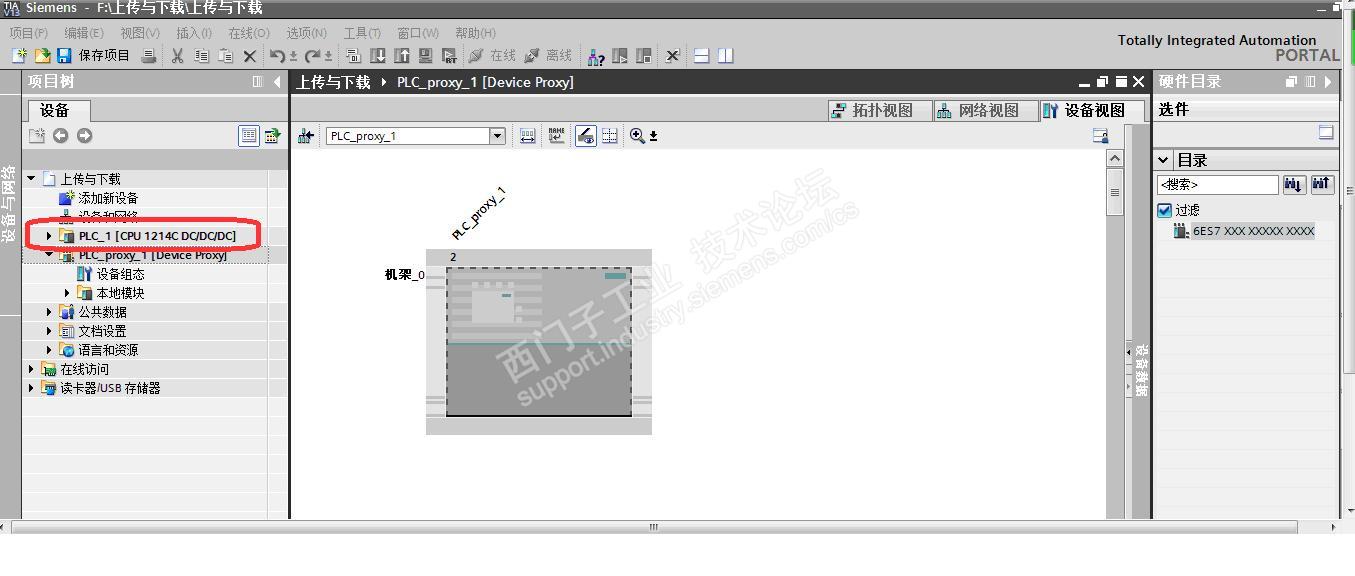
Task: Collapse the 上传与下载 project node
Action: click(31, 179)
